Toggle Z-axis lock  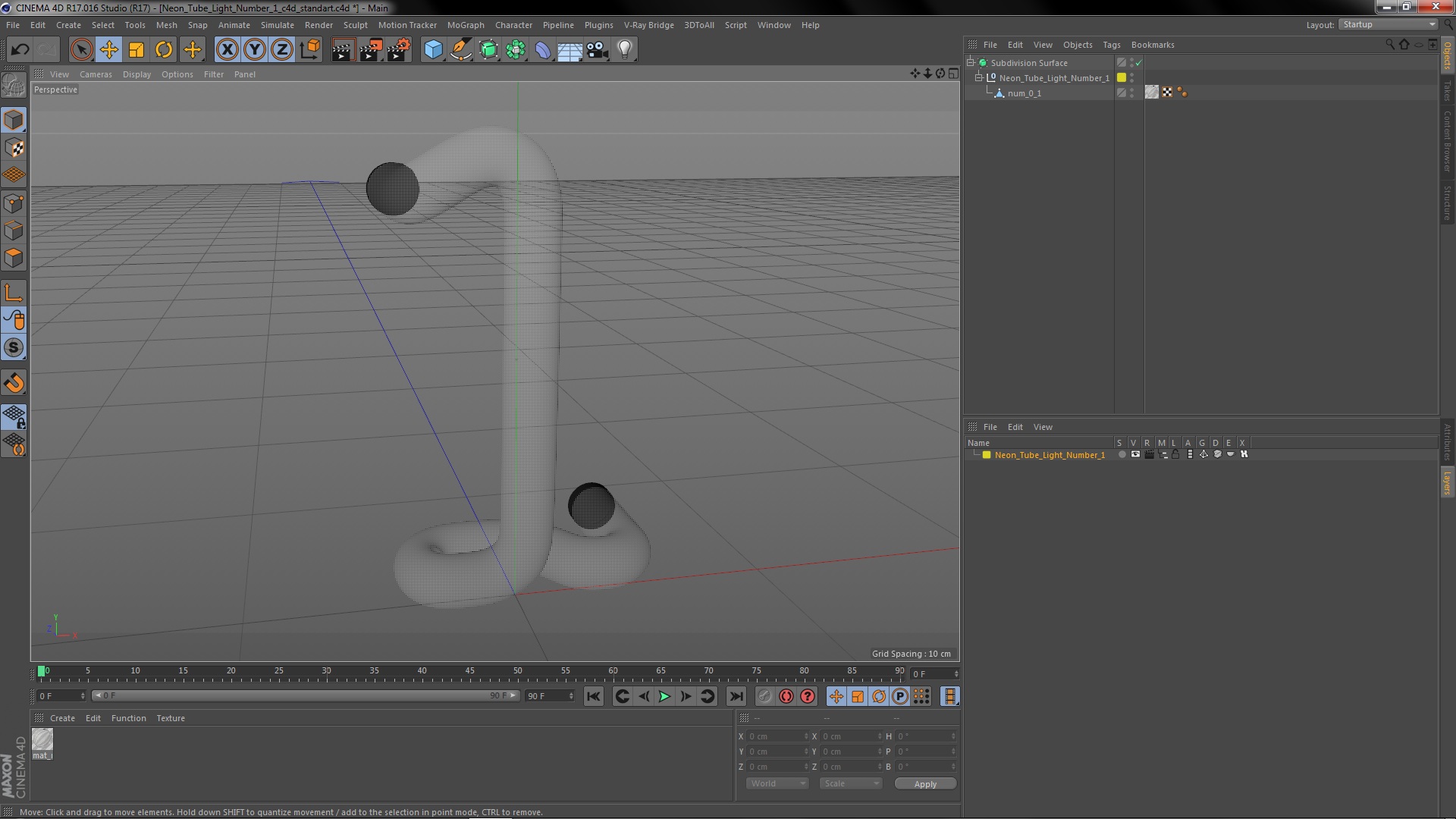282,50
